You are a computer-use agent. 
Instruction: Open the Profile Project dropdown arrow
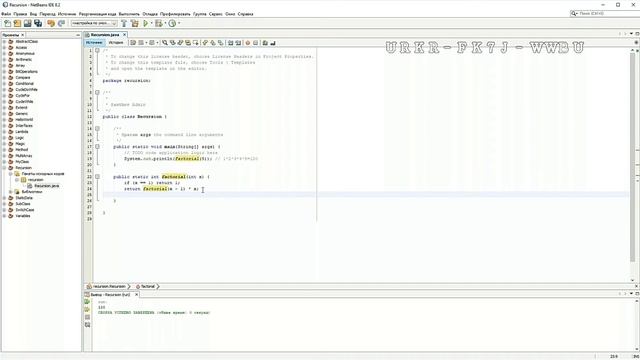click(x=179, y=23)
